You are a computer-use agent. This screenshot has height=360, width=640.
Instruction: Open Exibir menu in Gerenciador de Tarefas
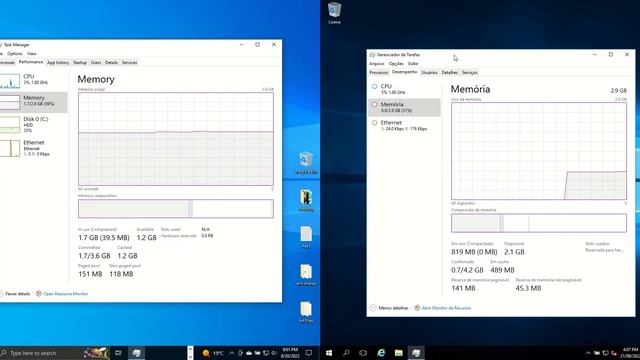click(413, 64)
